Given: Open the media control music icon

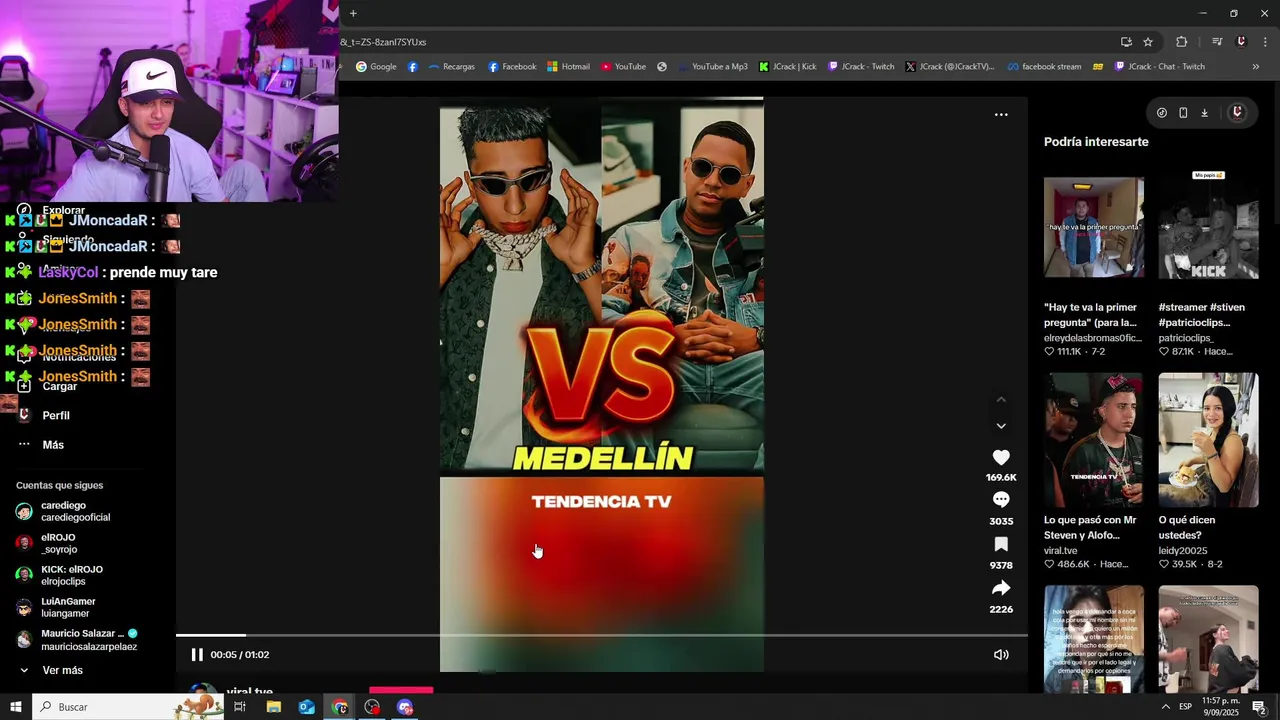Looking at the screenshot, I should [x=1217, y=42].
